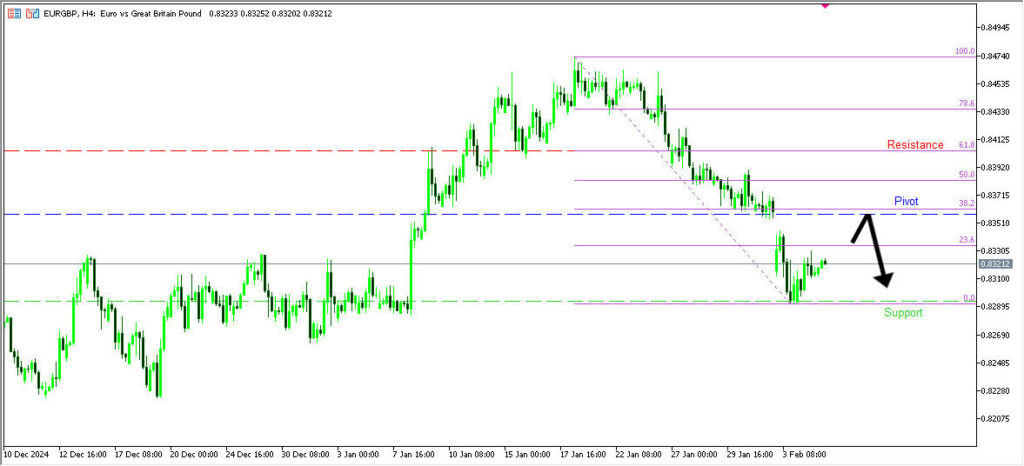This screenshot has width=1024, height=466.
Task: Select the red Resistance text label
Action: pyautogui.click(x=914, y=145)
